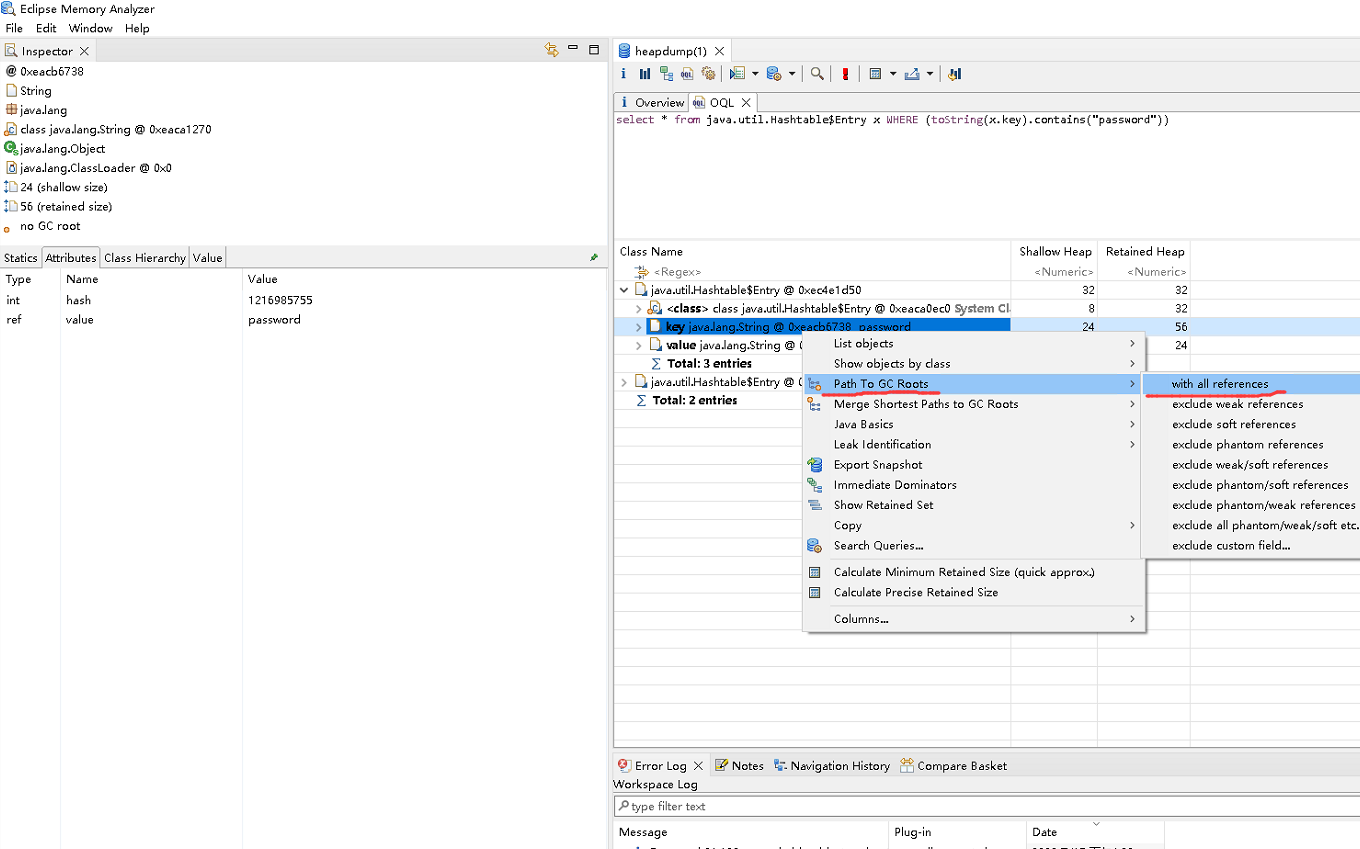1360x849 pixels.
Task: Close the Error Log tab
Action: click(698, 766)
